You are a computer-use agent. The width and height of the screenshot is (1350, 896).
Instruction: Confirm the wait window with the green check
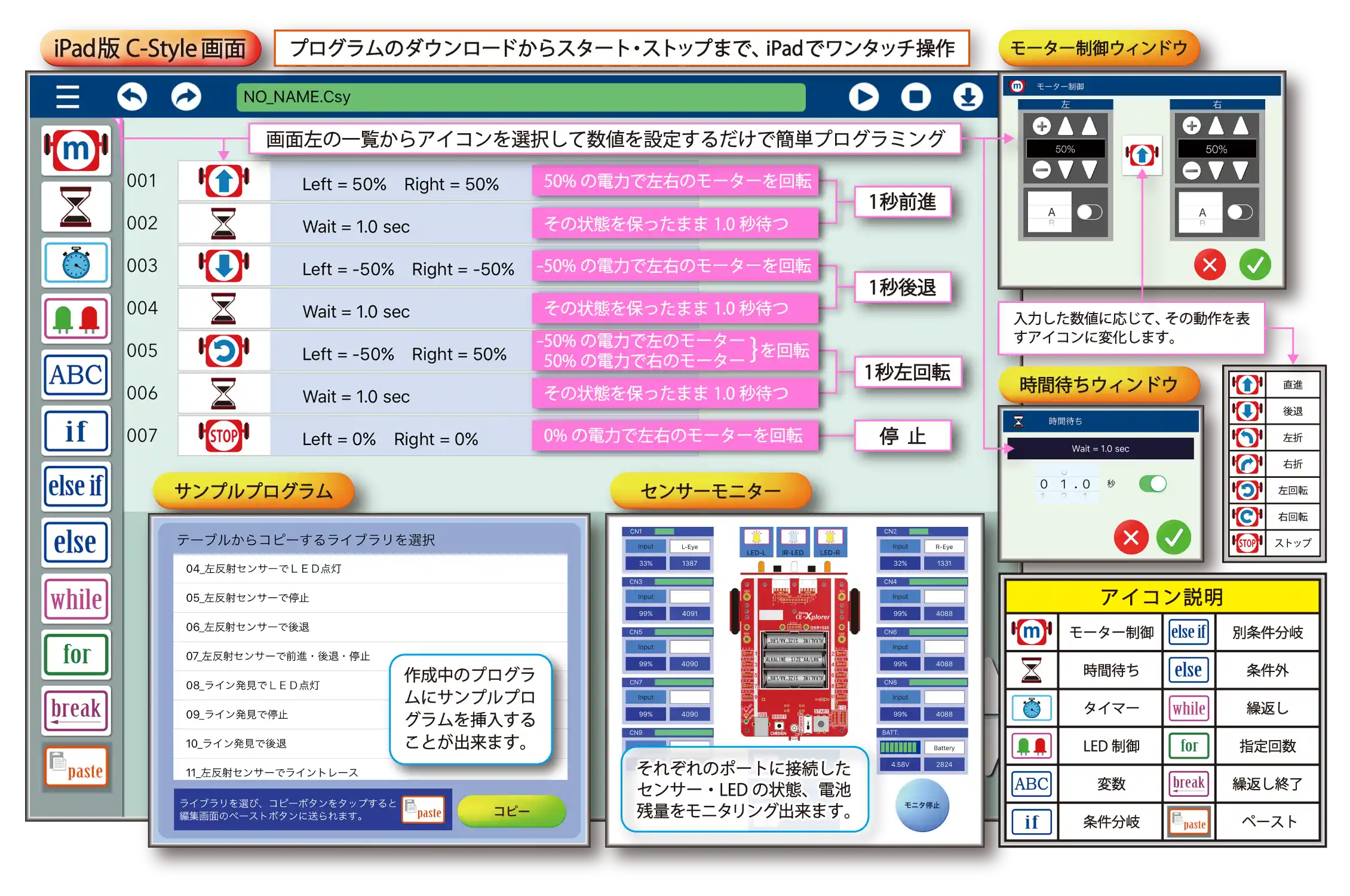pos(1174,538)
